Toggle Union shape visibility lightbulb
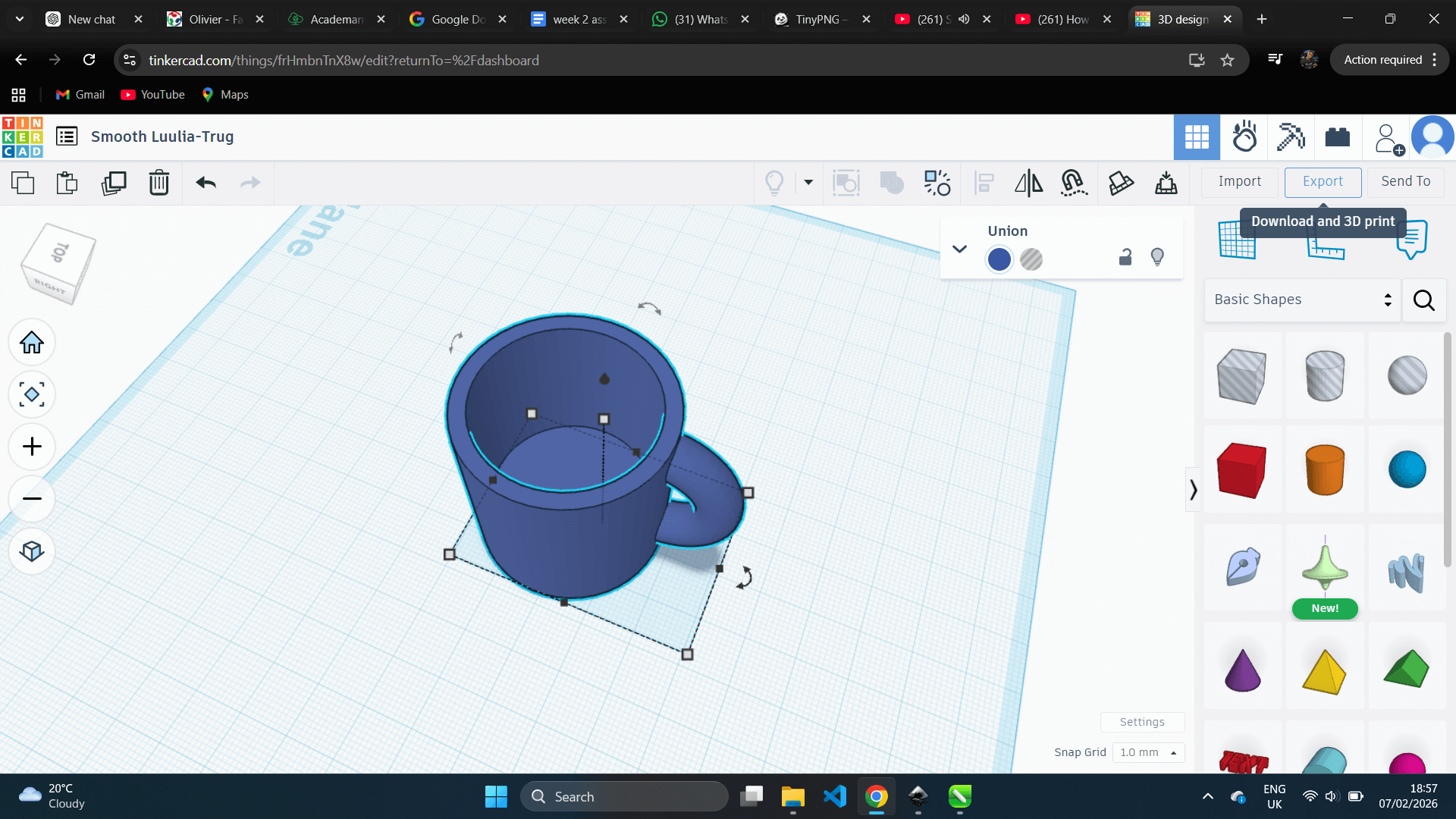1456x819 pixels. tap(1157, 258)
